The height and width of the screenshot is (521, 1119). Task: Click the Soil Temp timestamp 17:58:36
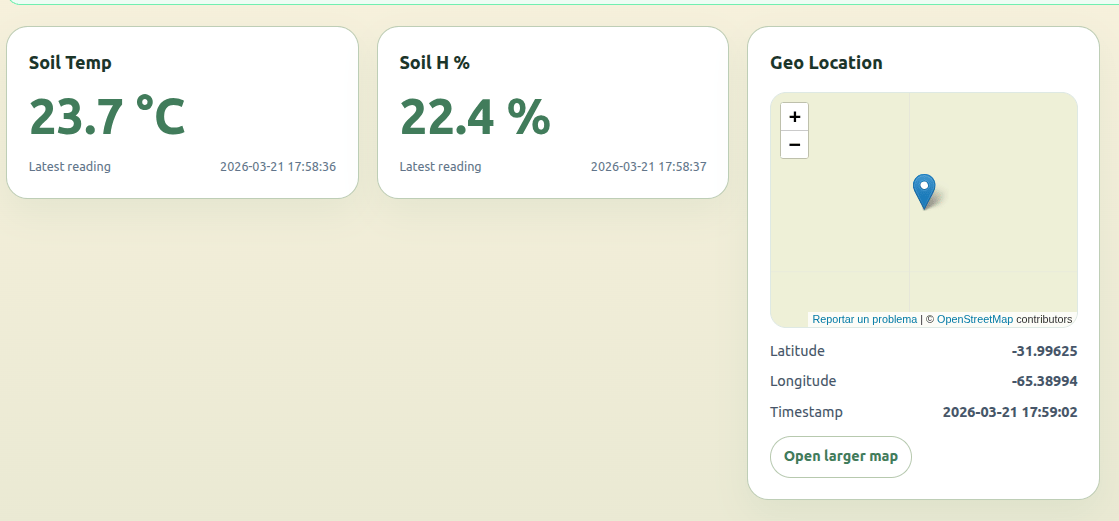(278, 167)
